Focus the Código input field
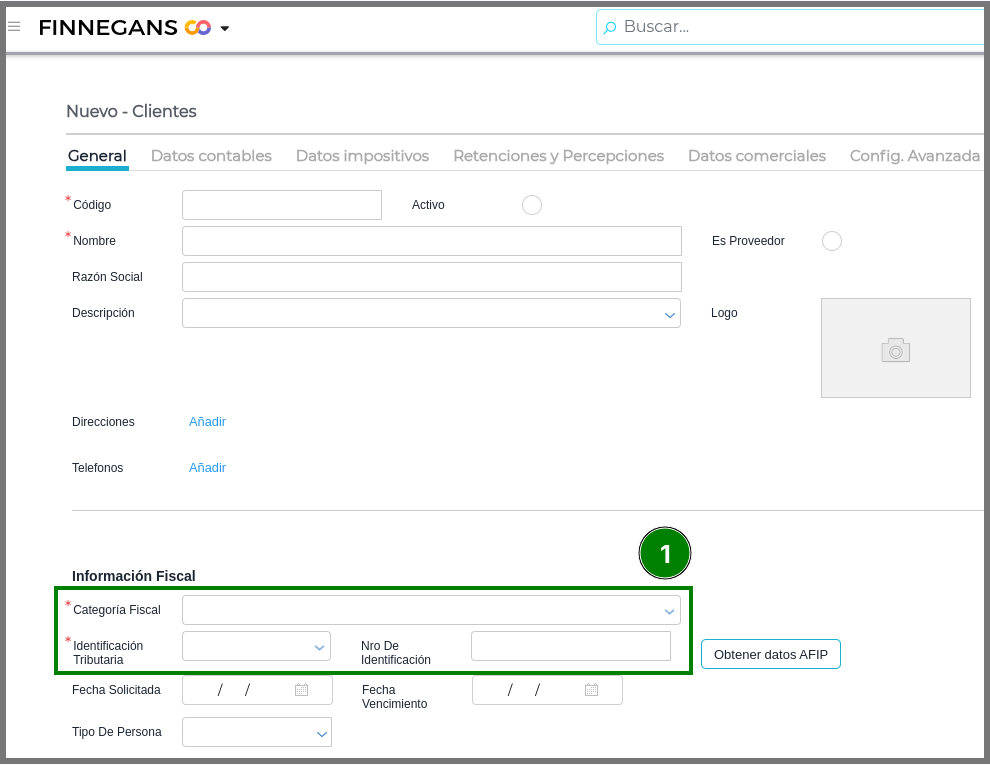The image size is (990, 765). (281, 205)
